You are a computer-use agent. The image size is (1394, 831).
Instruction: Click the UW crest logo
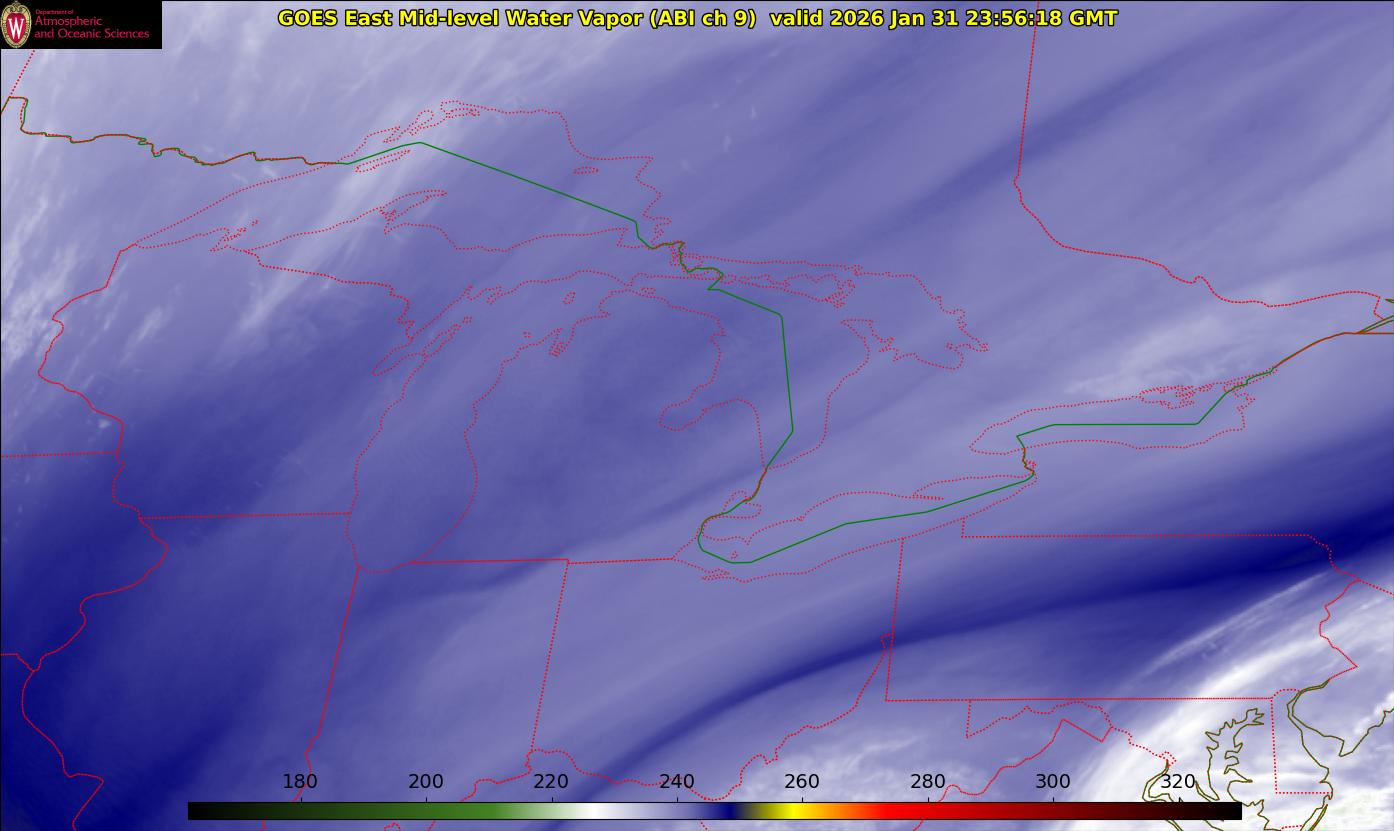pyautogui.click(x=16, y=25)
